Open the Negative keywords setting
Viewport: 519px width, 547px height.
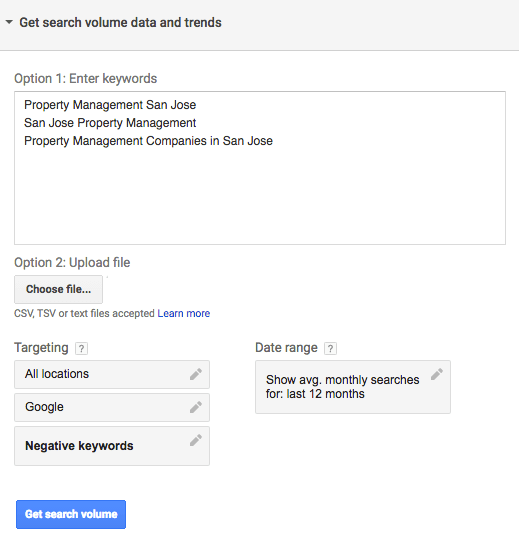tap(112, 446)
